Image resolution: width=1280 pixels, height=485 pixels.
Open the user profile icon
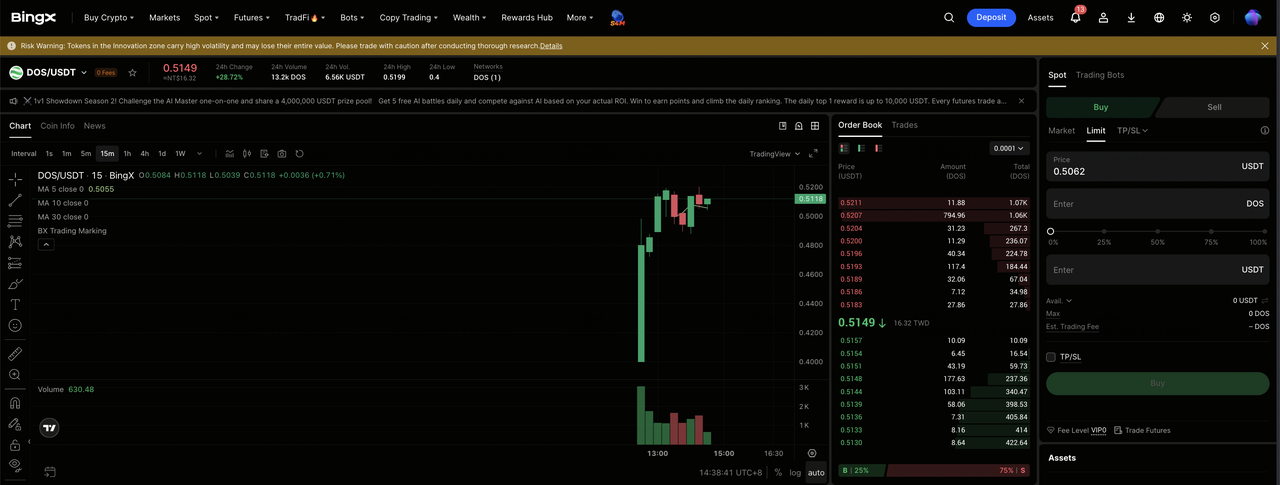(x=1103, y=17)
